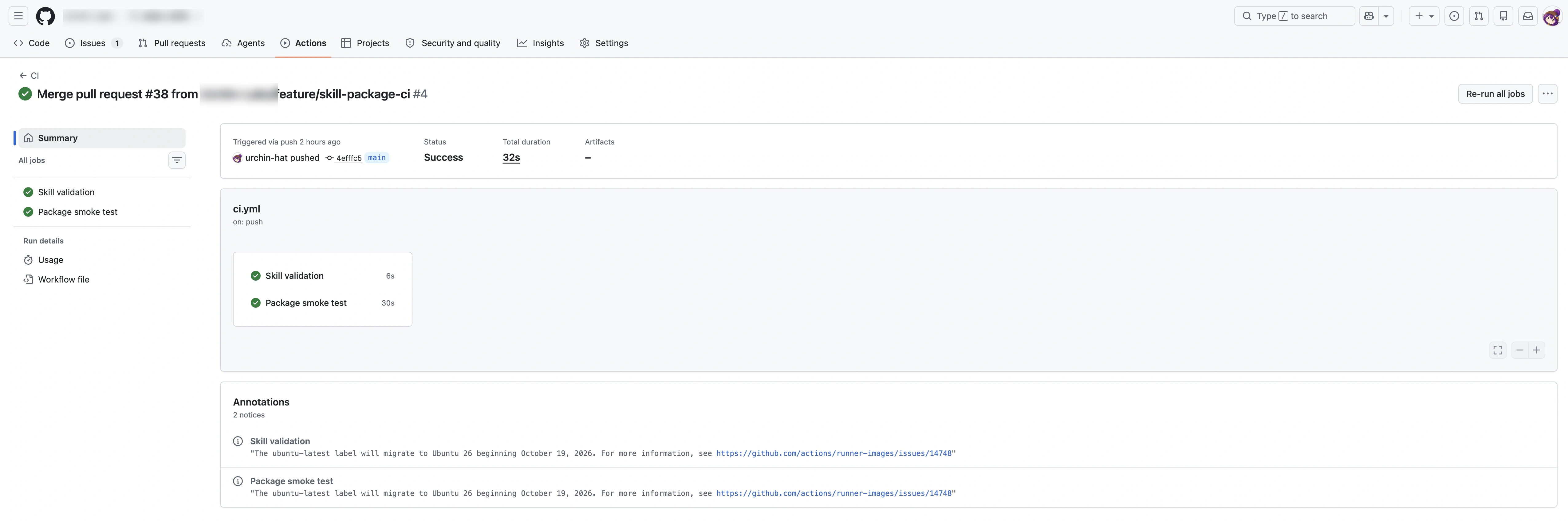Switch to the Projects tab
Image resolution: width=1568 pixels, height=522 pixels.
click(x=365, y=43)
